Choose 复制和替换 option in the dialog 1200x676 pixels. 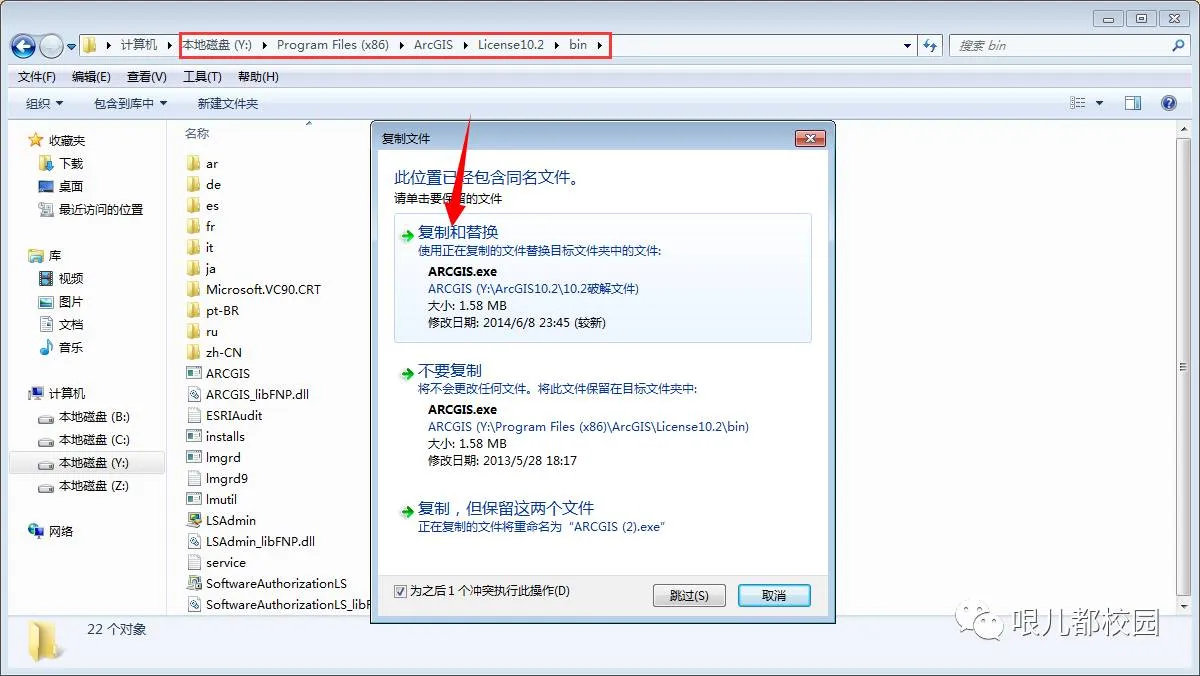point(603,278)
